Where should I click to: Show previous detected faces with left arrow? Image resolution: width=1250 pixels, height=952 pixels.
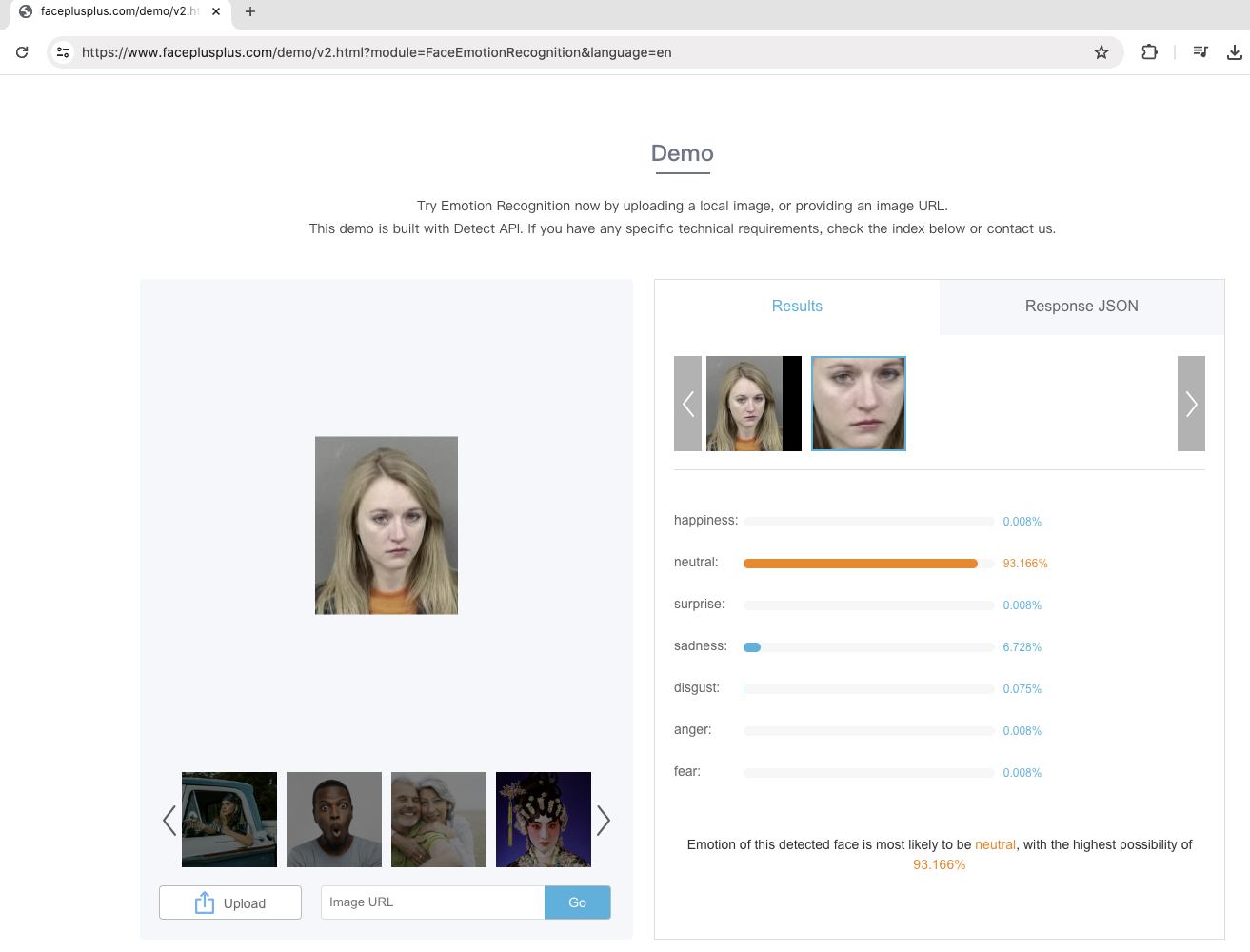(x=687, y=404)
